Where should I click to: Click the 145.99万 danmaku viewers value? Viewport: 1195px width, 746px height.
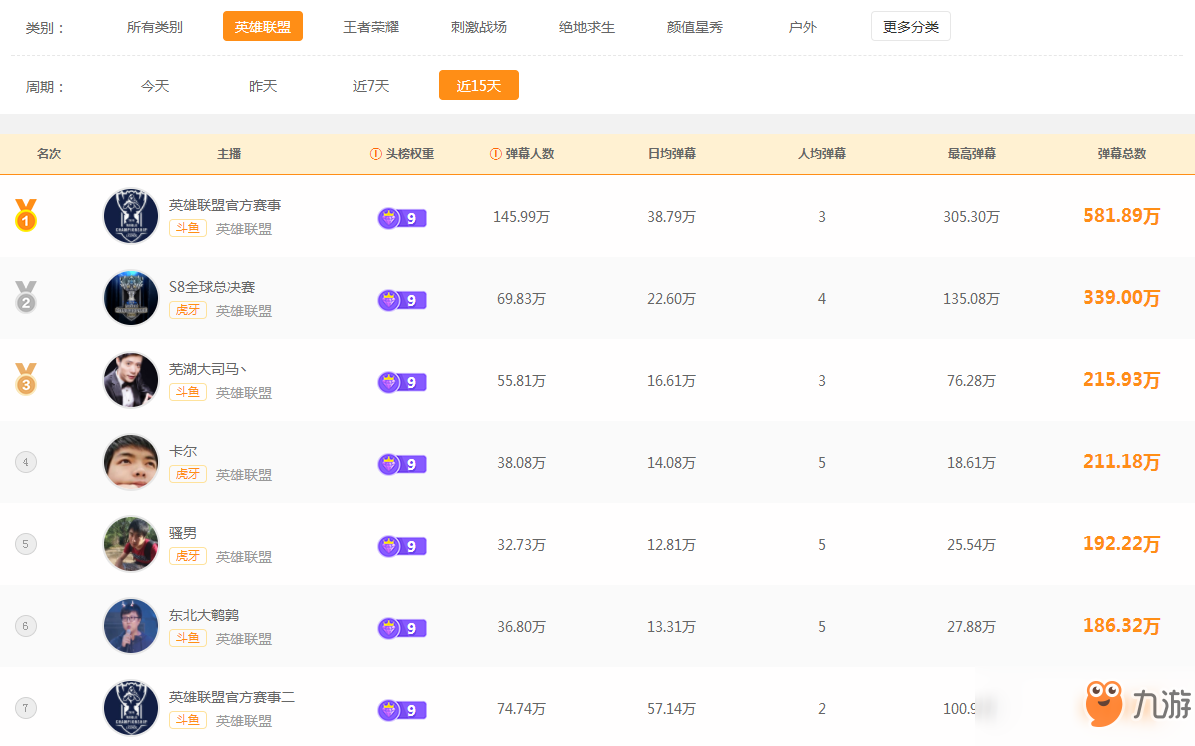coord(521,217)
